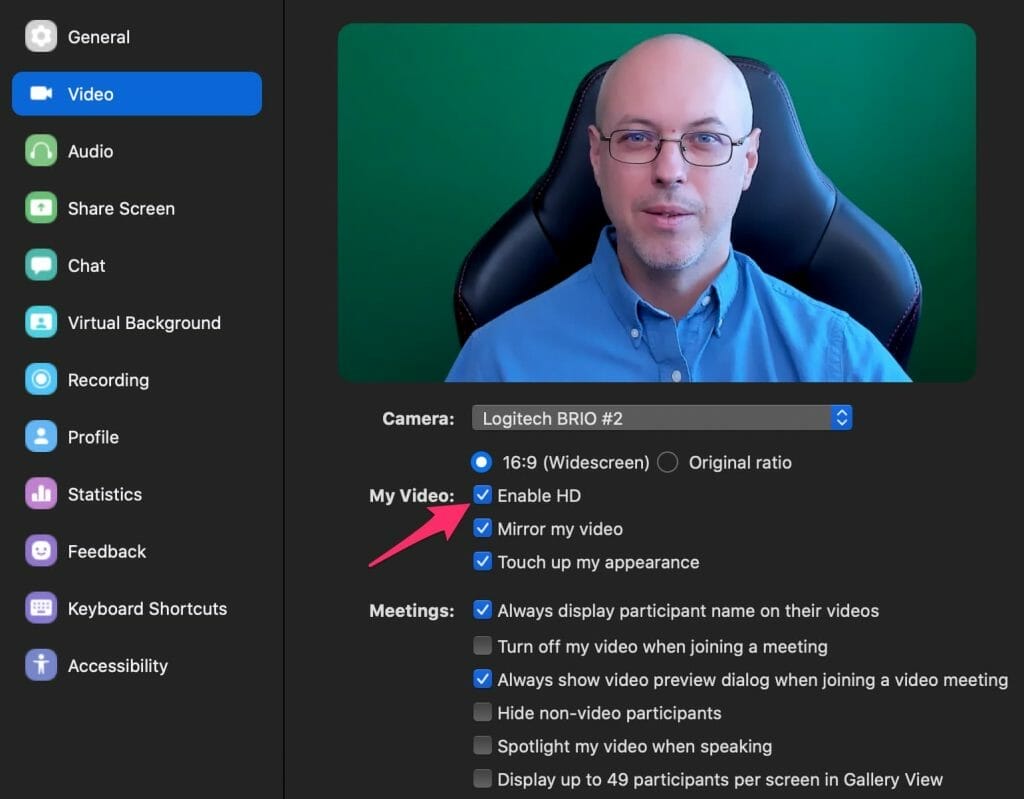Switch to the Profile settings tab
The height and width of the screenshot is (799, 1024).
pos(93,437)
